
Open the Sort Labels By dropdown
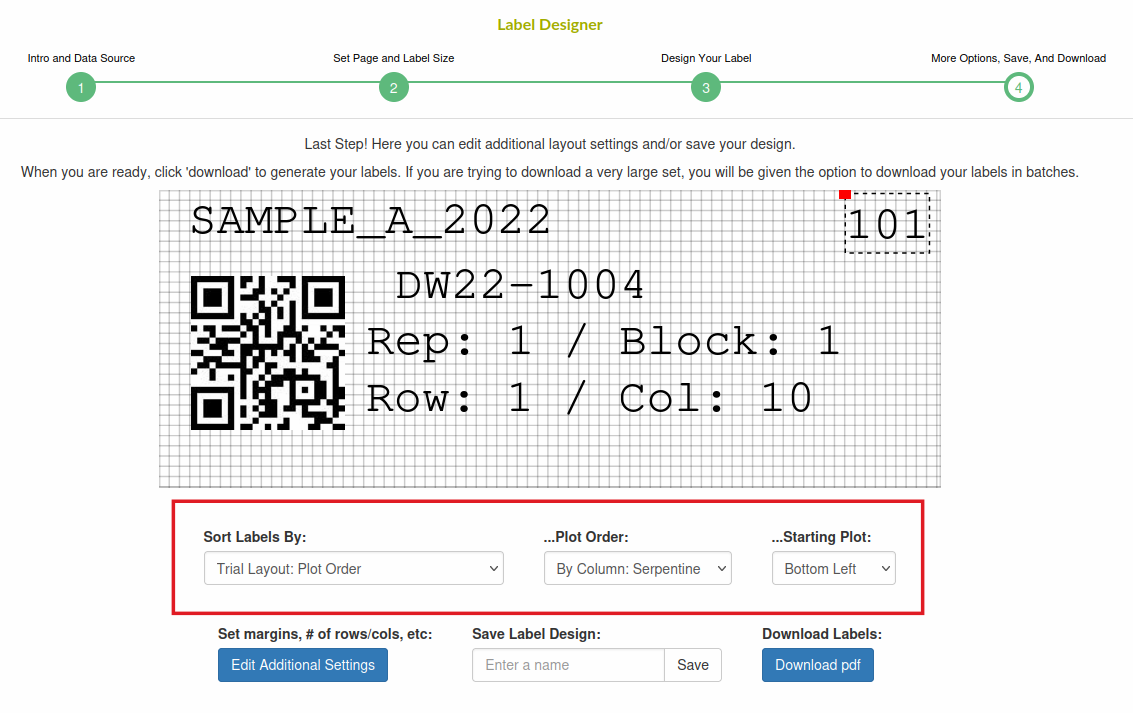click(353, 569)
